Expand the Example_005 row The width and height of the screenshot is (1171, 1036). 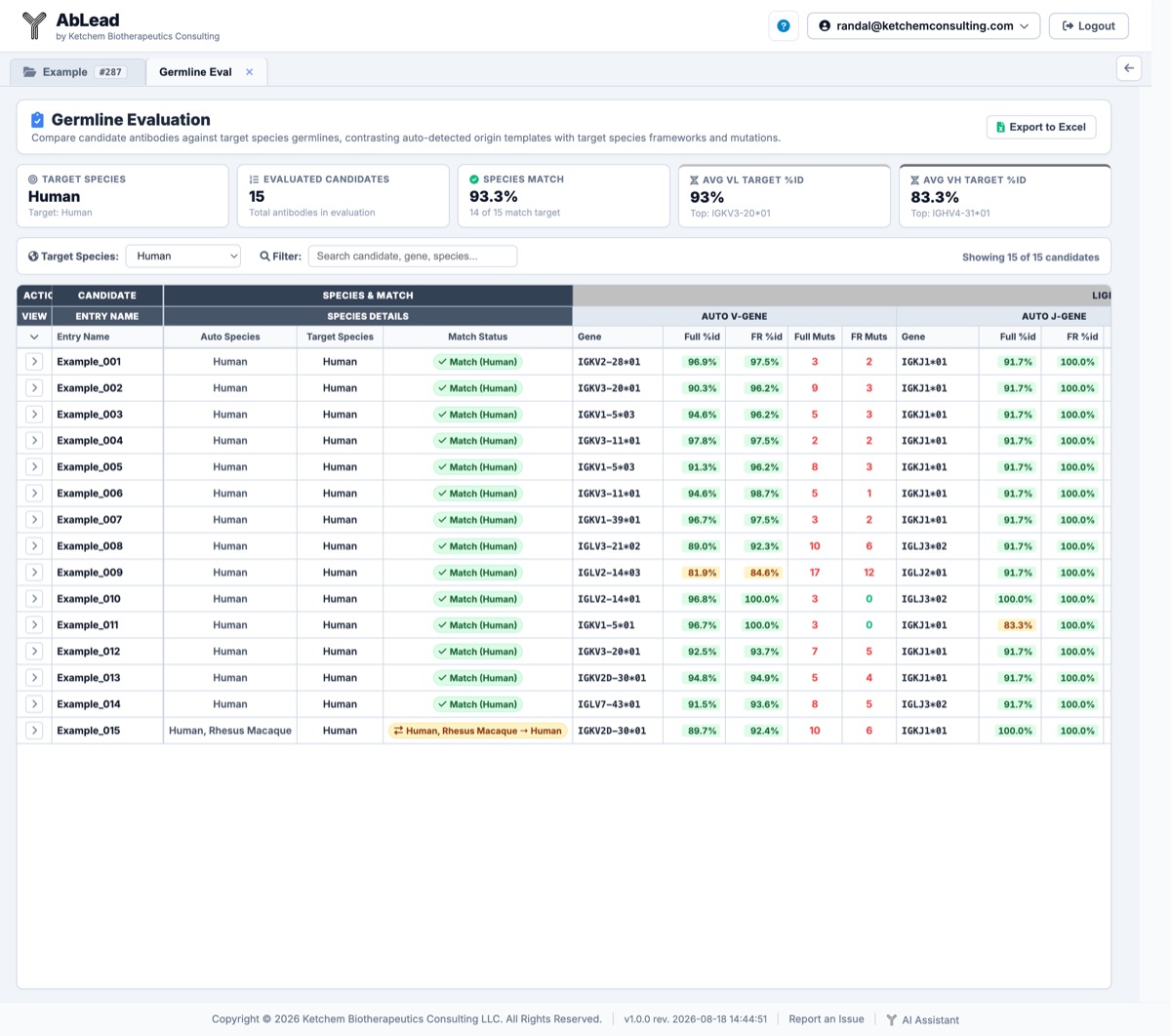34,467
